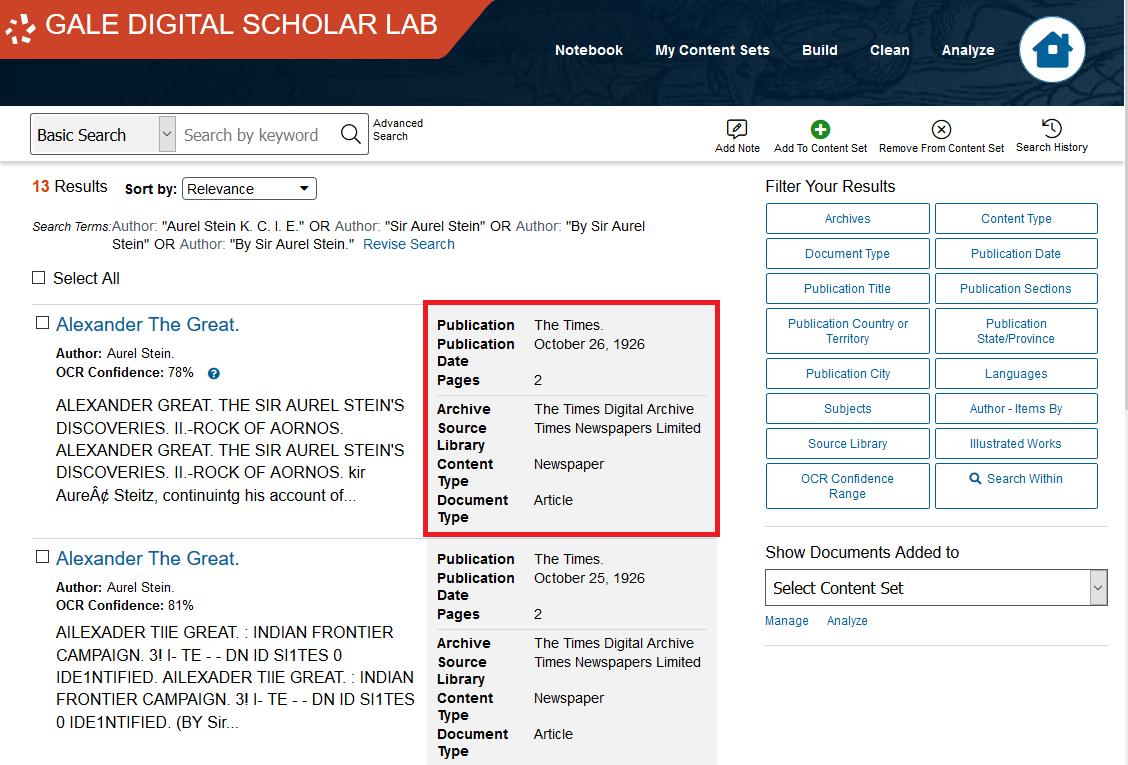Click the Revise Search link

click(x=408, y=243)
